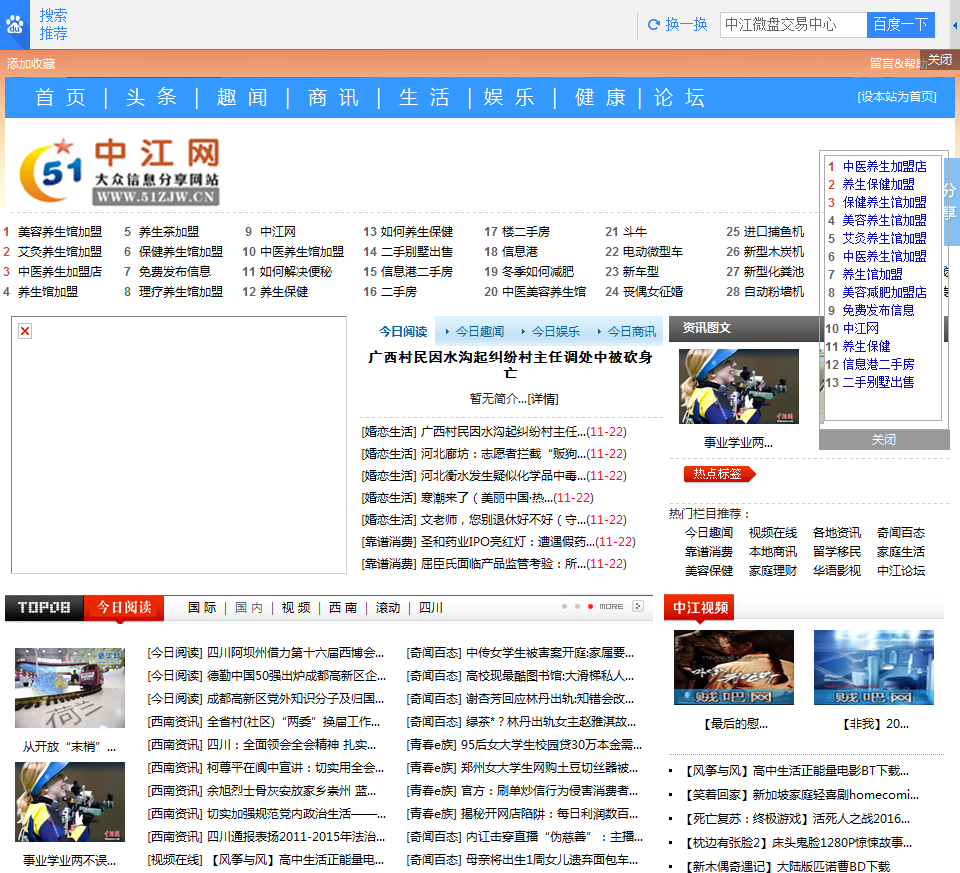The height and width of the screenshot is (873, 960).
Task: Click the MORE arrow icon in the TOP08 bar
Action: tap(638, 606)
